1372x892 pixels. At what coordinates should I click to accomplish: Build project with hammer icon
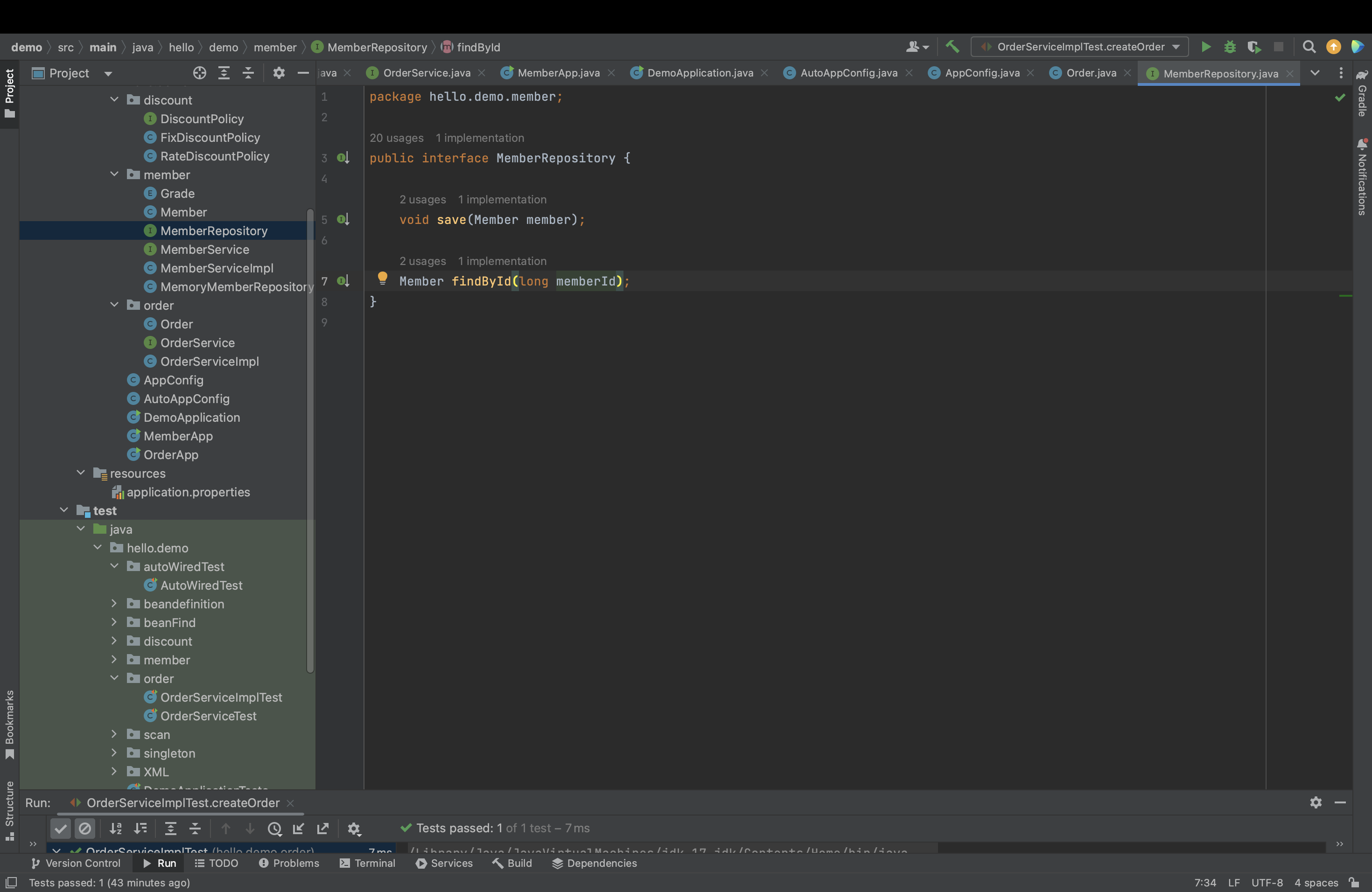(x=952, y=47)
